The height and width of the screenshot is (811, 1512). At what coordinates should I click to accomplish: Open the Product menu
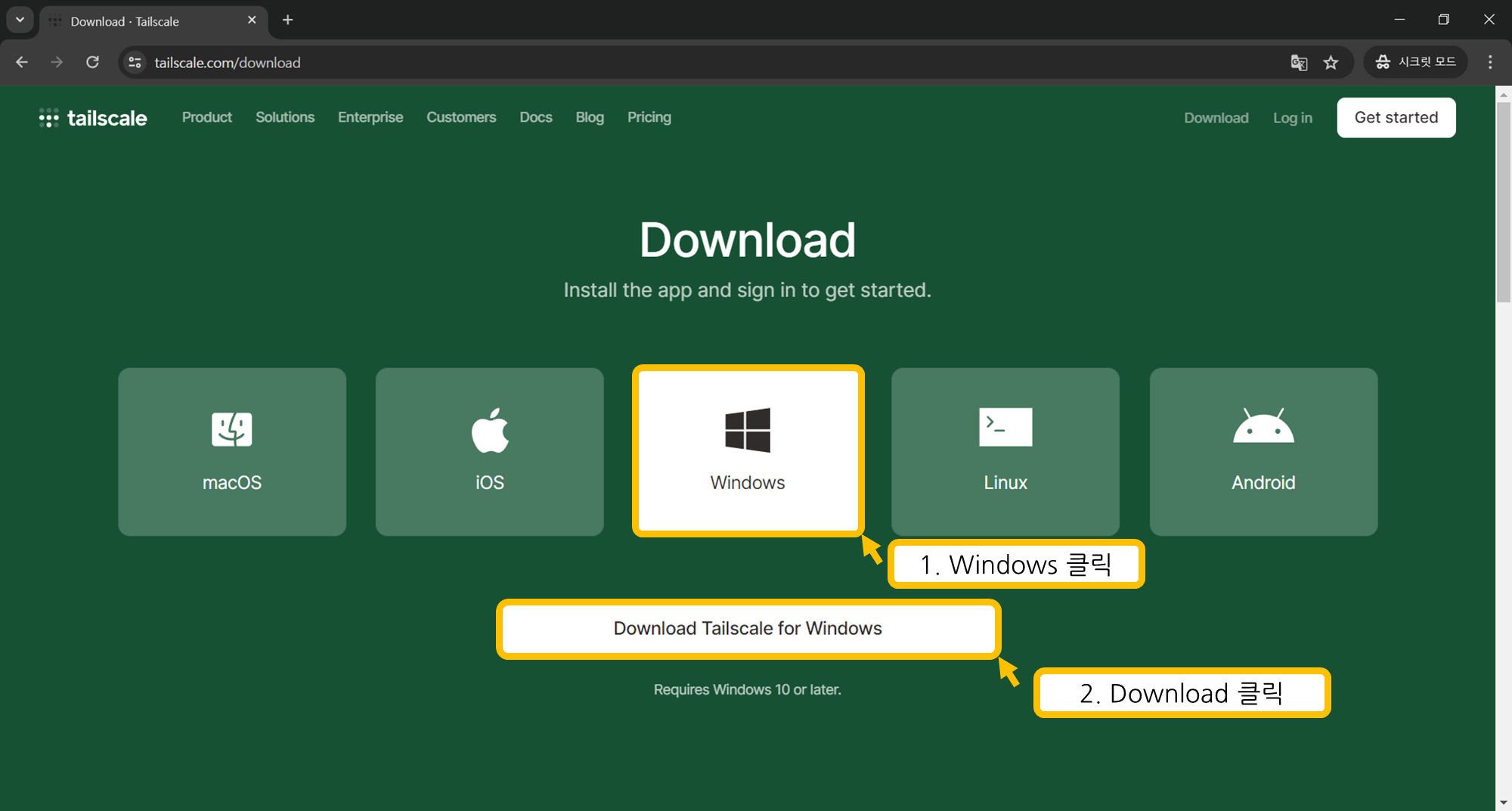coord(206,117)
